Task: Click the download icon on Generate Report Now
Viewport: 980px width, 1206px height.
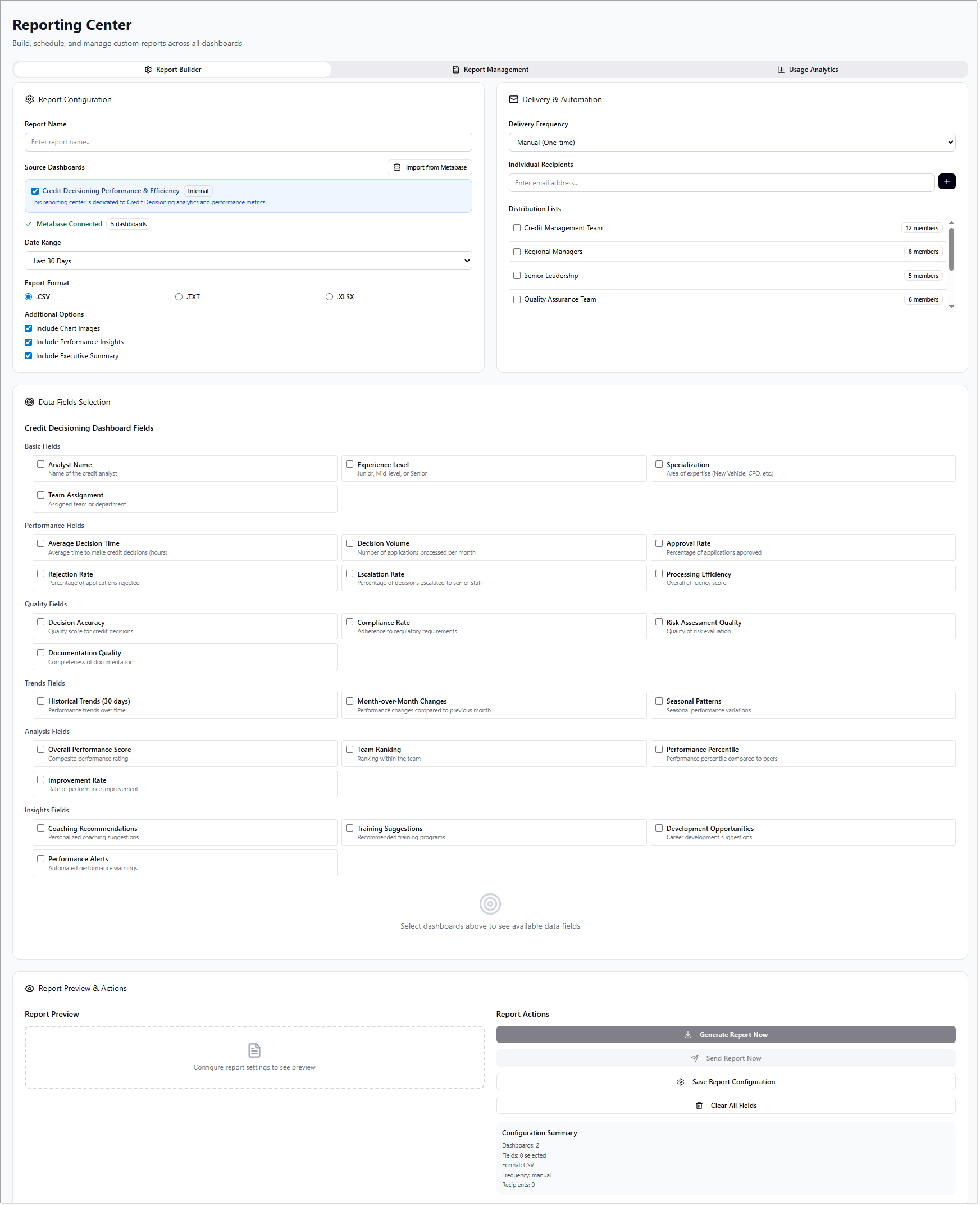Action: tap(687, 1034)
